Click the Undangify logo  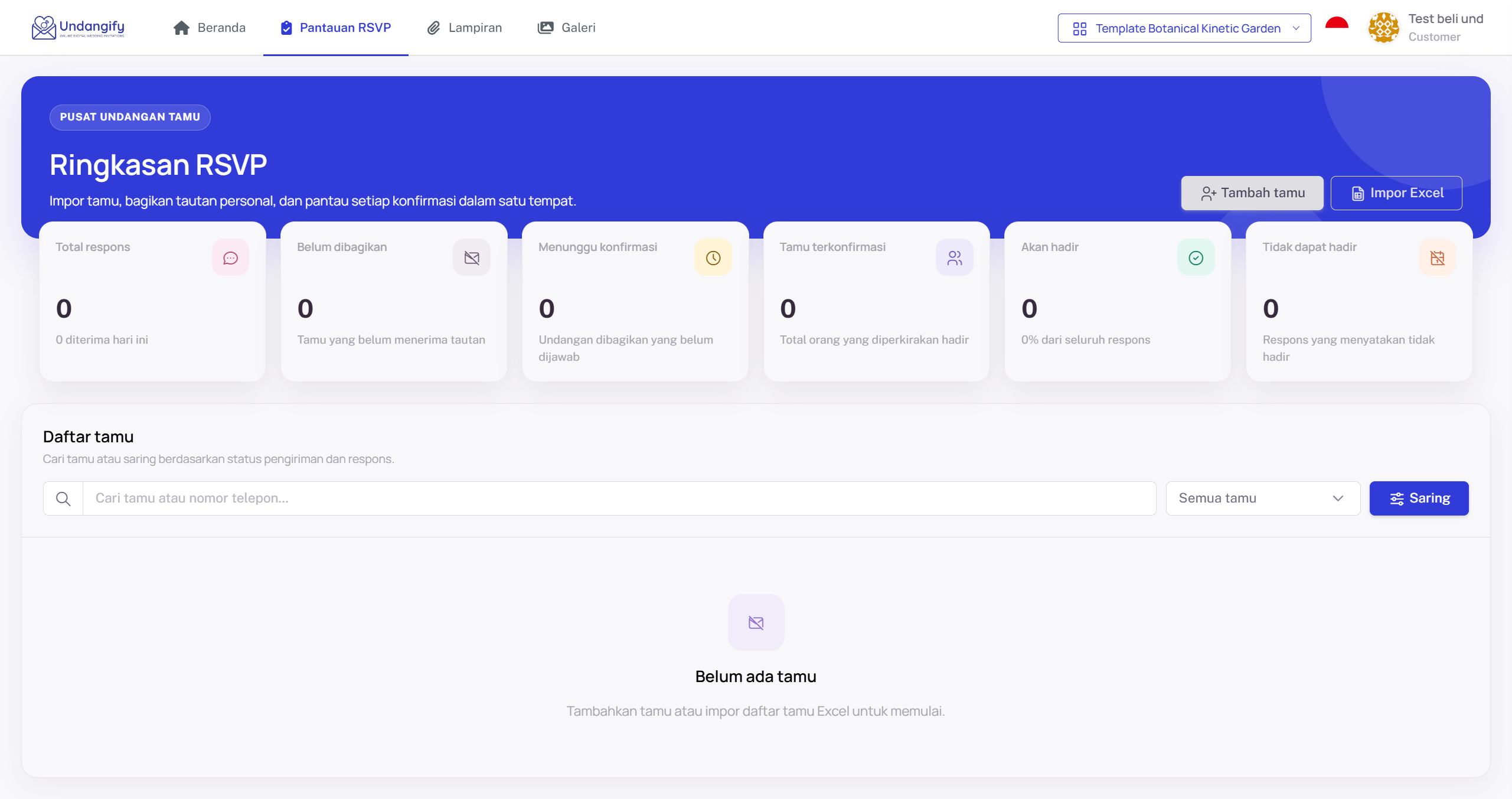(78, 27)
